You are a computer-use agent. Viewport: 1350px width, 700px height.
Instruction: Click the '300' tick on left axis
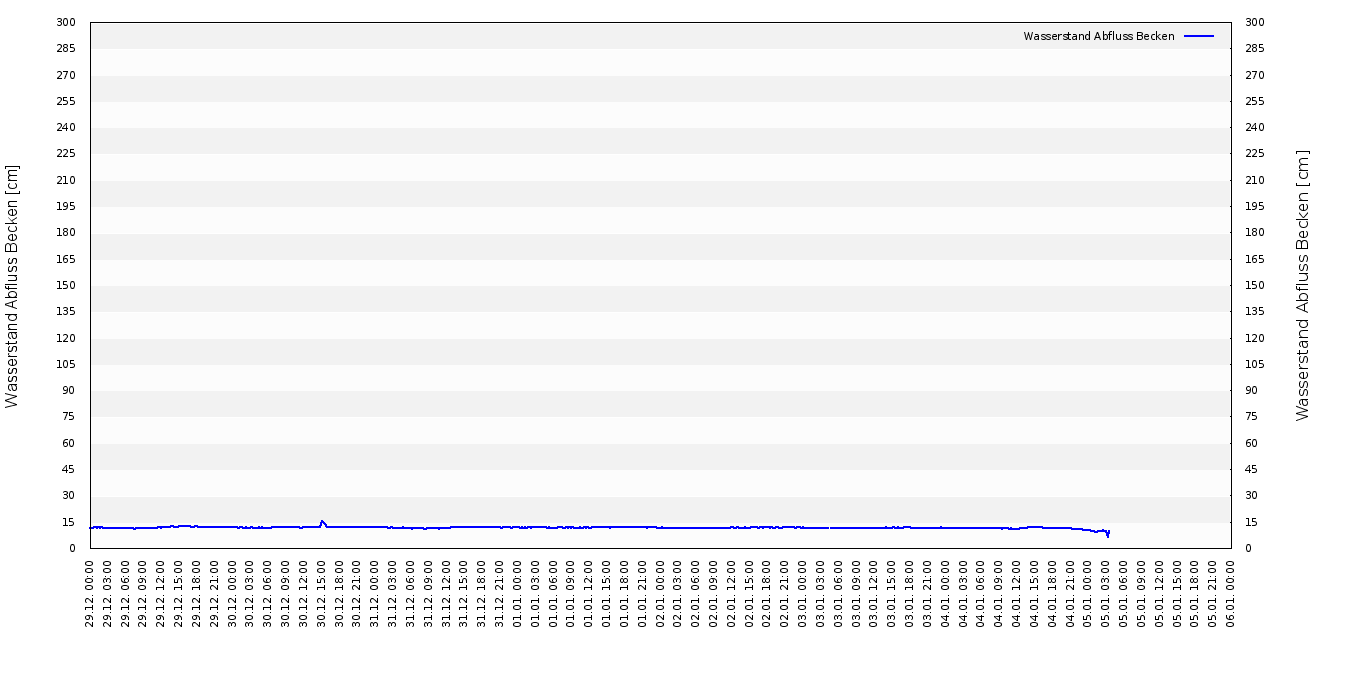click(66, 22)
